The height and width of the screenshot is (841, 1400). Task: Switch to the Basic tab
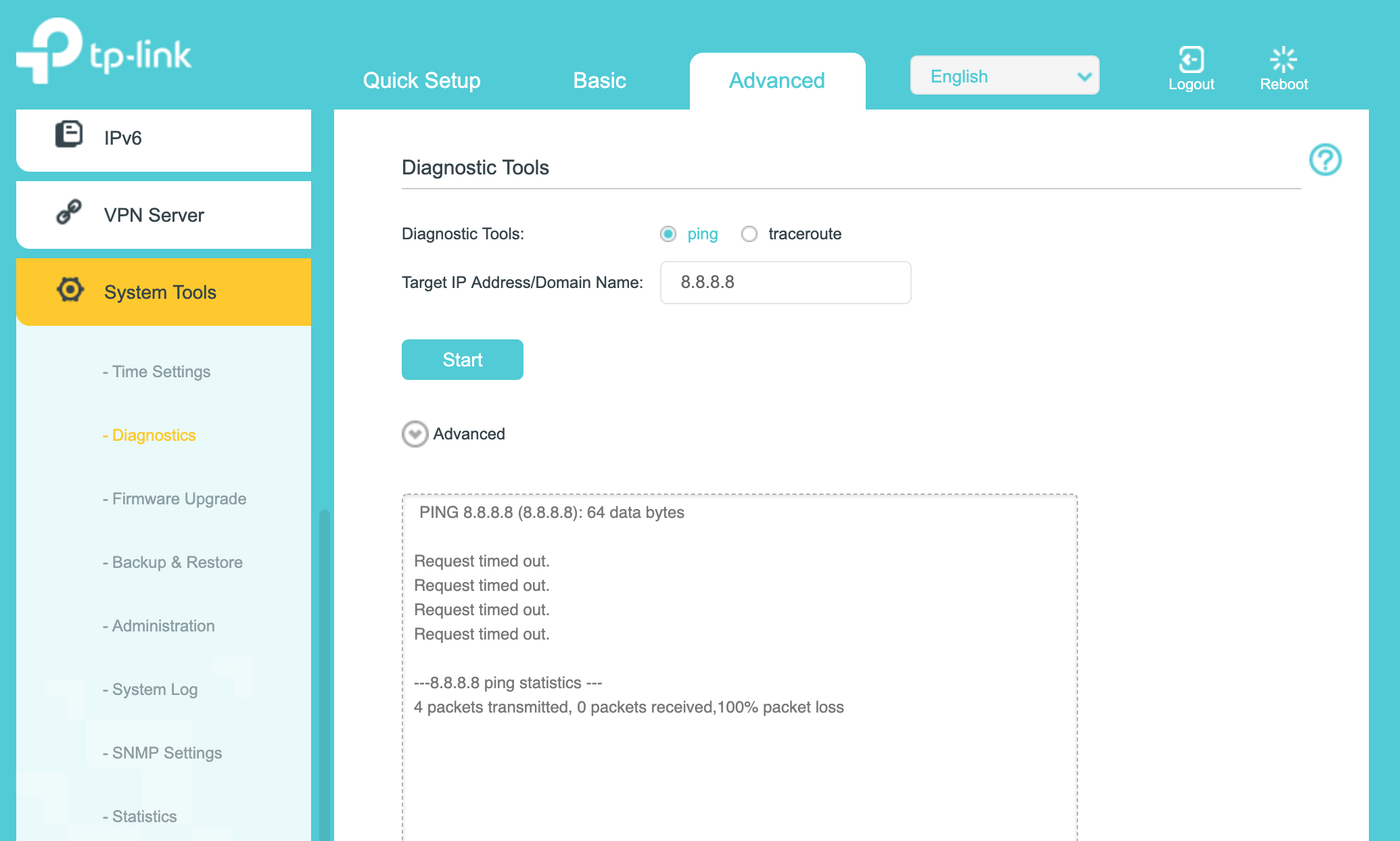click(x=599, y=80)
